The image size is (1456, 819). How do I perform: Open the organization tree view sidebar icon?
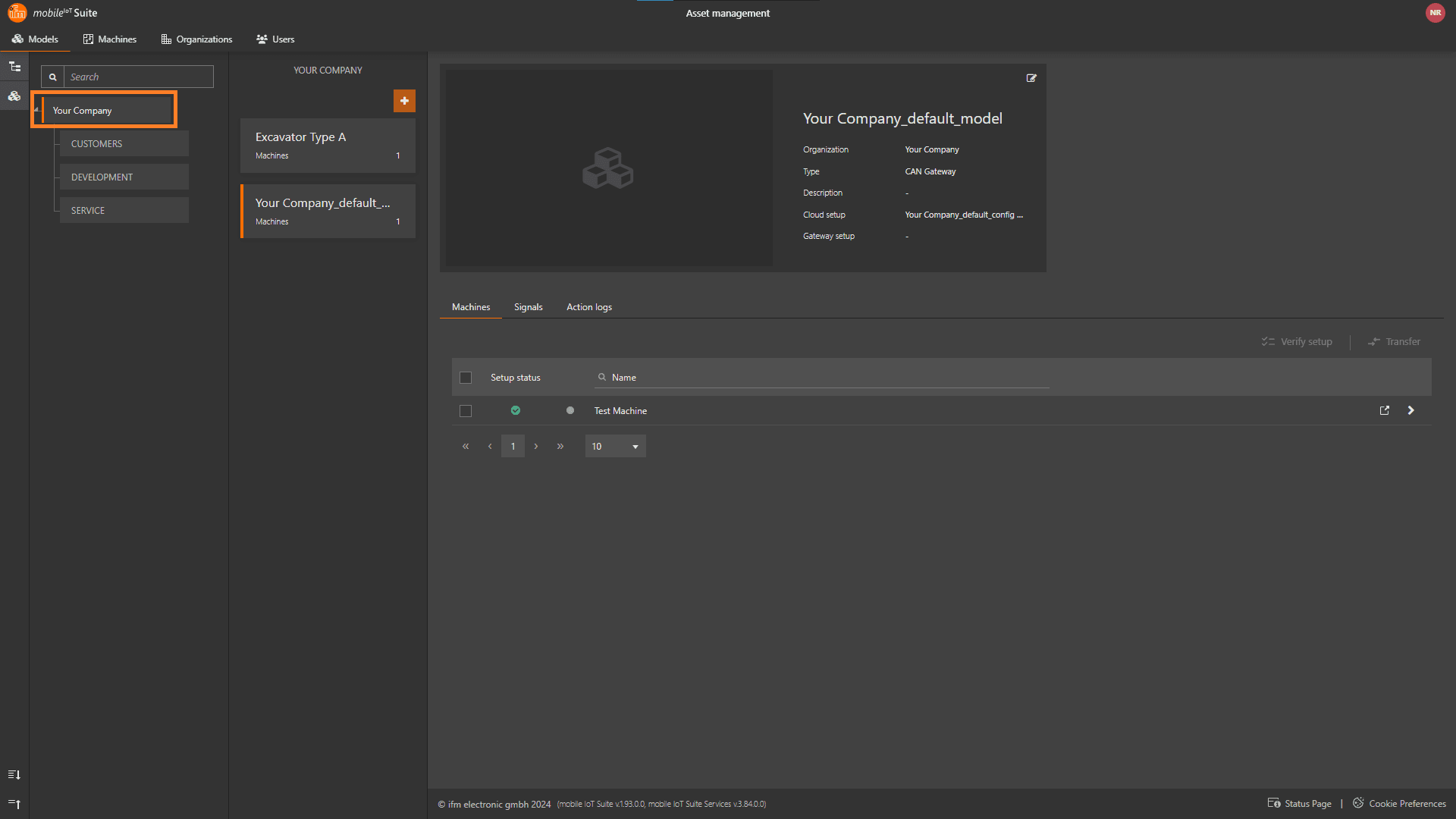pos(14,67)
